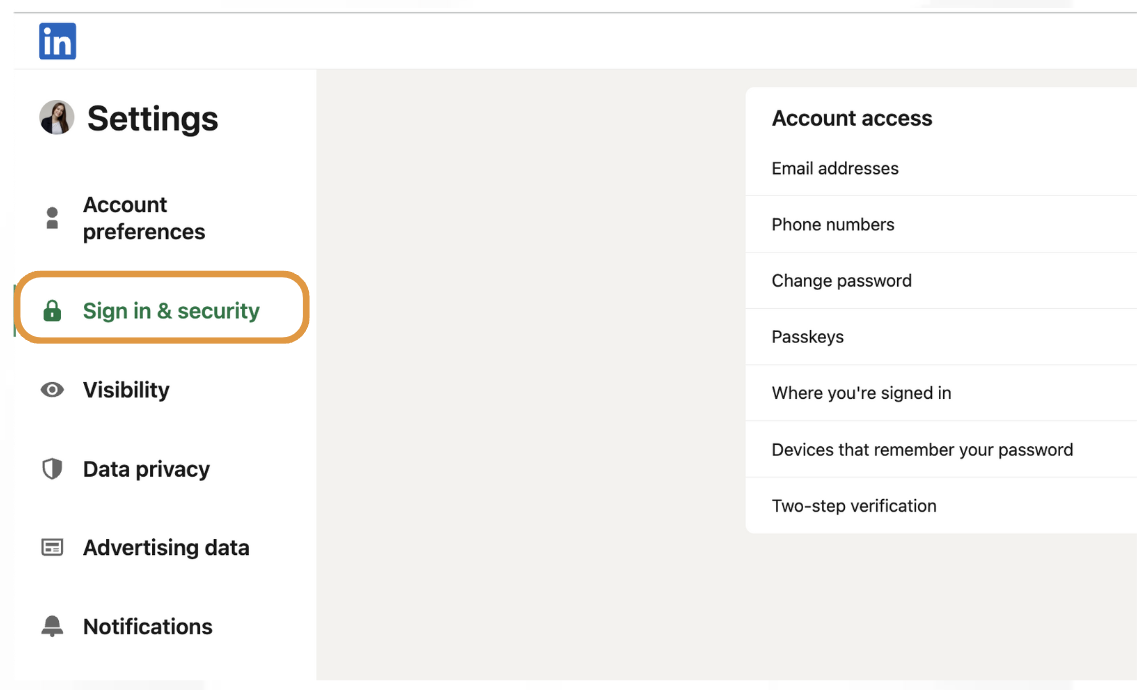Click the bell icon for Notifications
This screenshot has width=1148, height=690.
pos(52,626)
